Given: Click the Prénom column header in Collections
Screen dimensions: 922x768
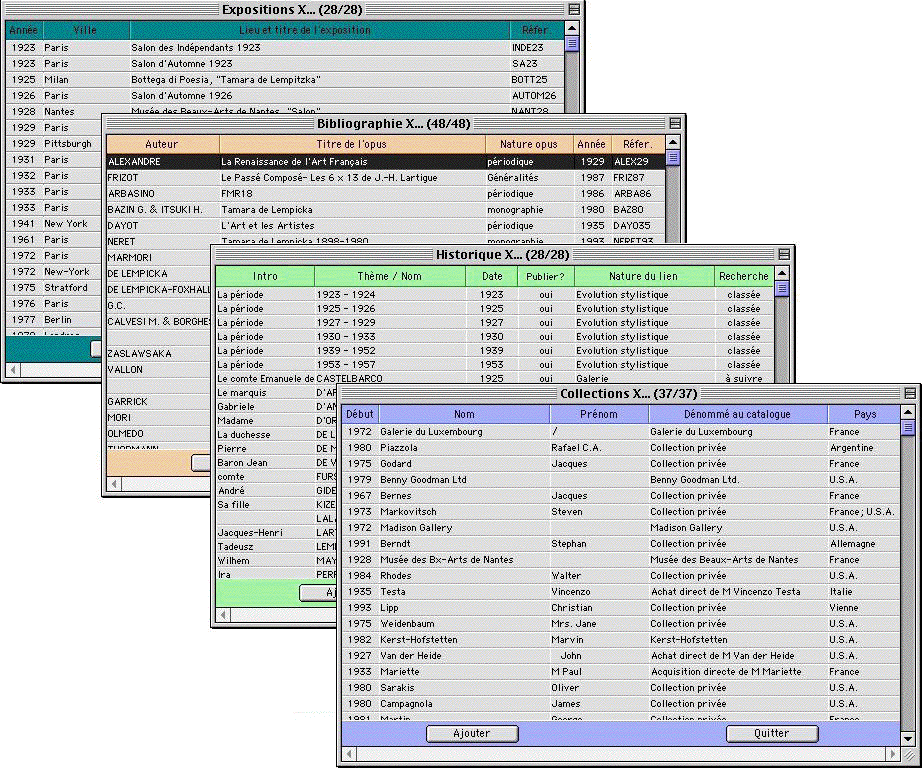Looking at the screenshot, I should [599, 414].
